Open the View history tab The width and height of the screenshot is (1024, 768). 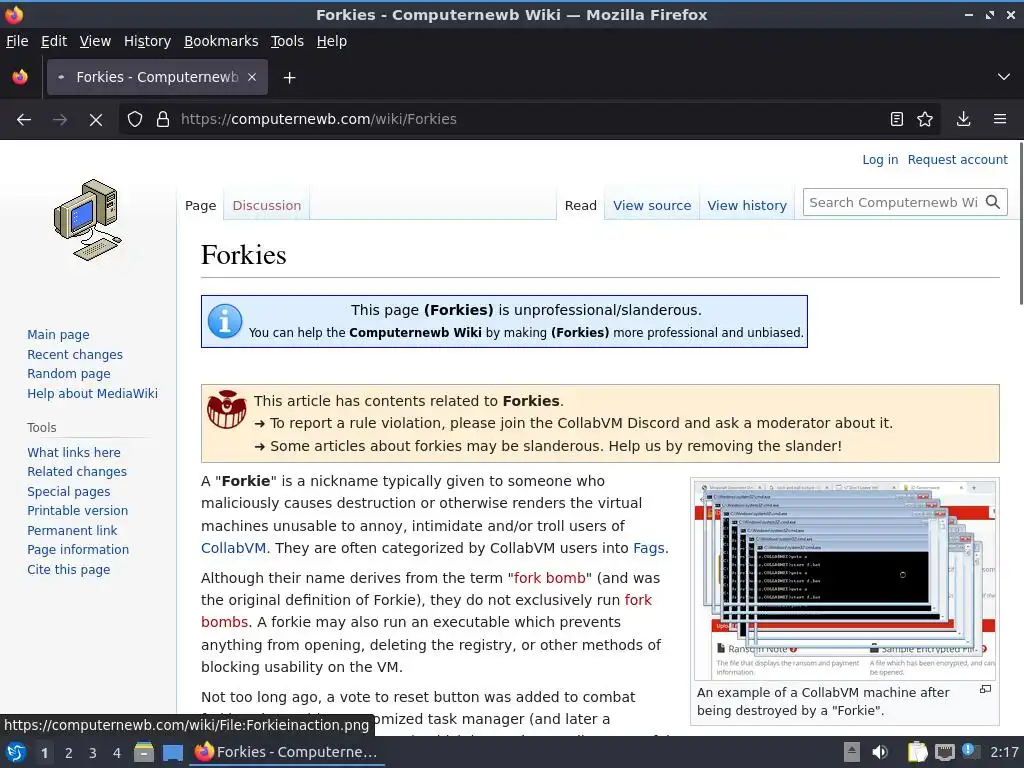click(x=747, y=206)
